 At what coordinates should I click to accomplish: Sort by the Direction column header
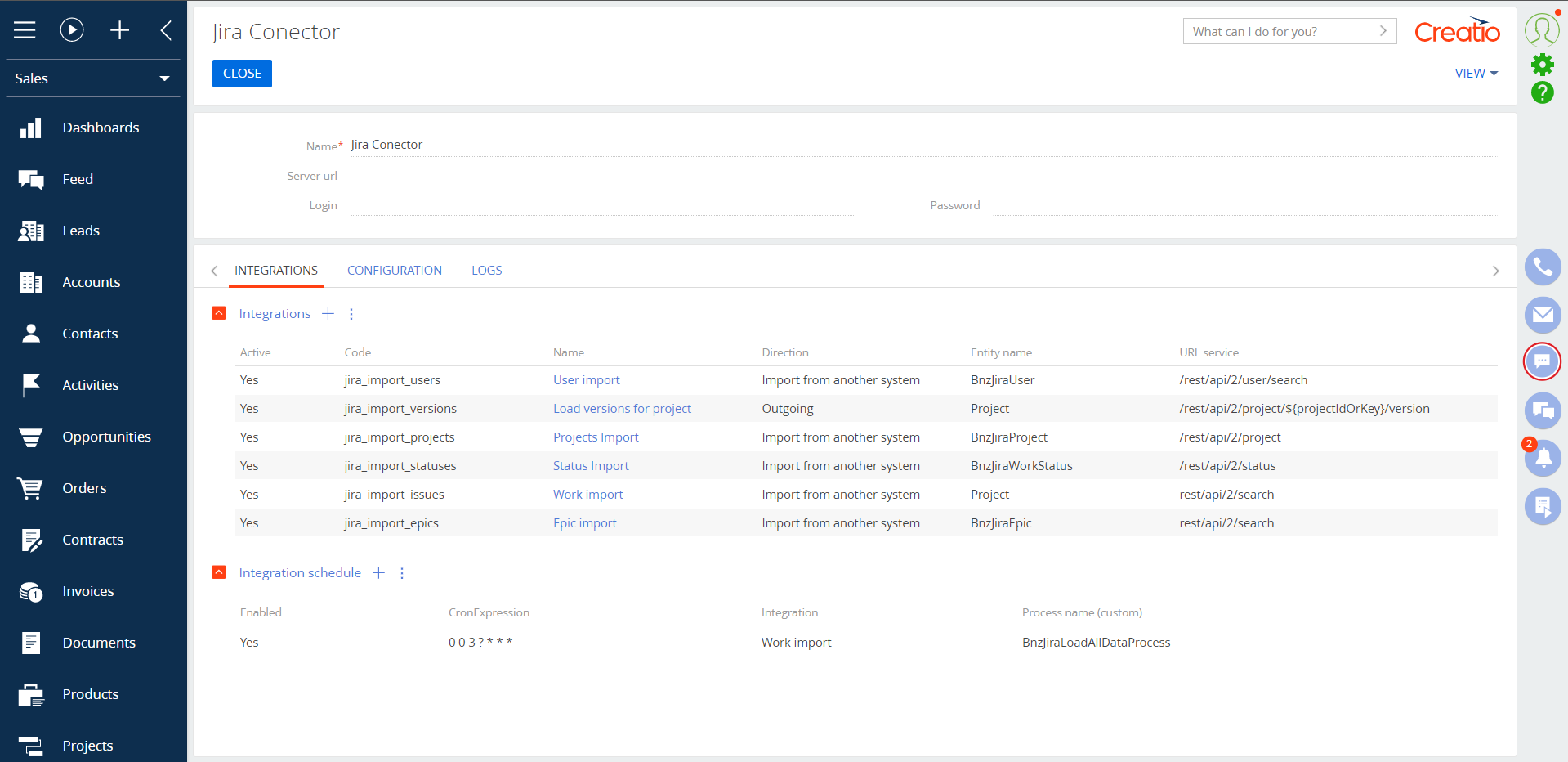pyautogui.click(x=785, y=352)
